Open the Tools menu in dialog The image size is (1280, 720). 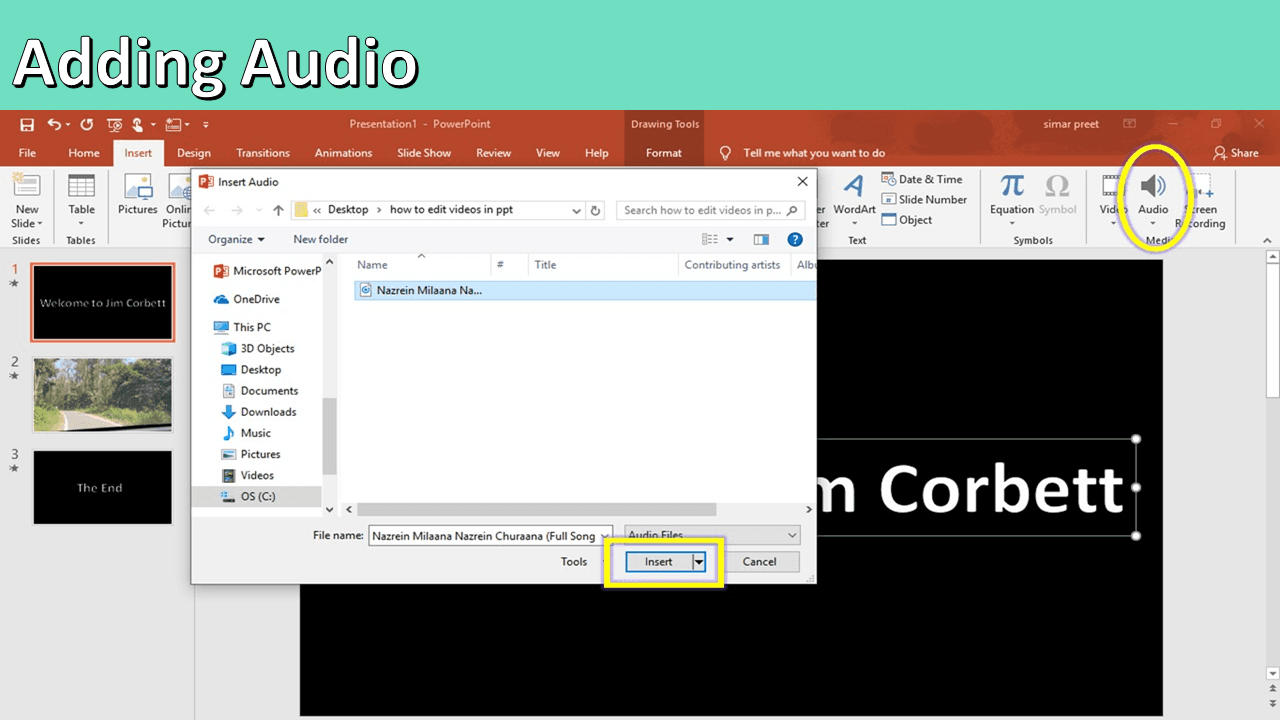pos(574,562)
